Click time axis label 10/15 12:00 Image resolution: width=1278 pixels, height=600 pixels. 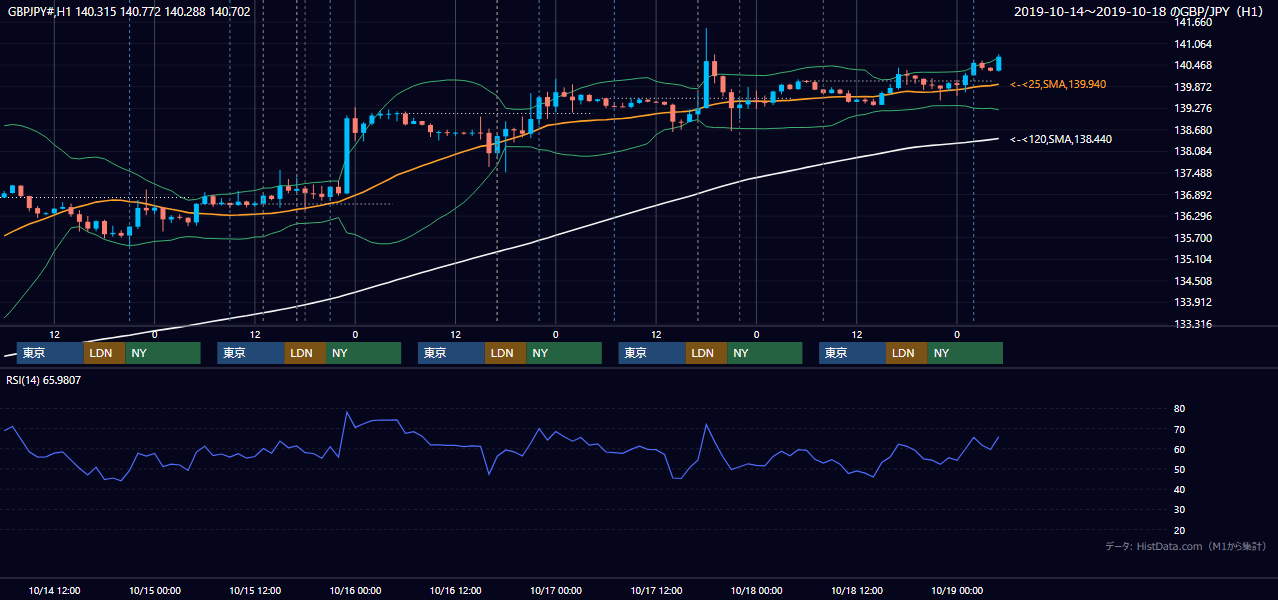tap(255, 590)
